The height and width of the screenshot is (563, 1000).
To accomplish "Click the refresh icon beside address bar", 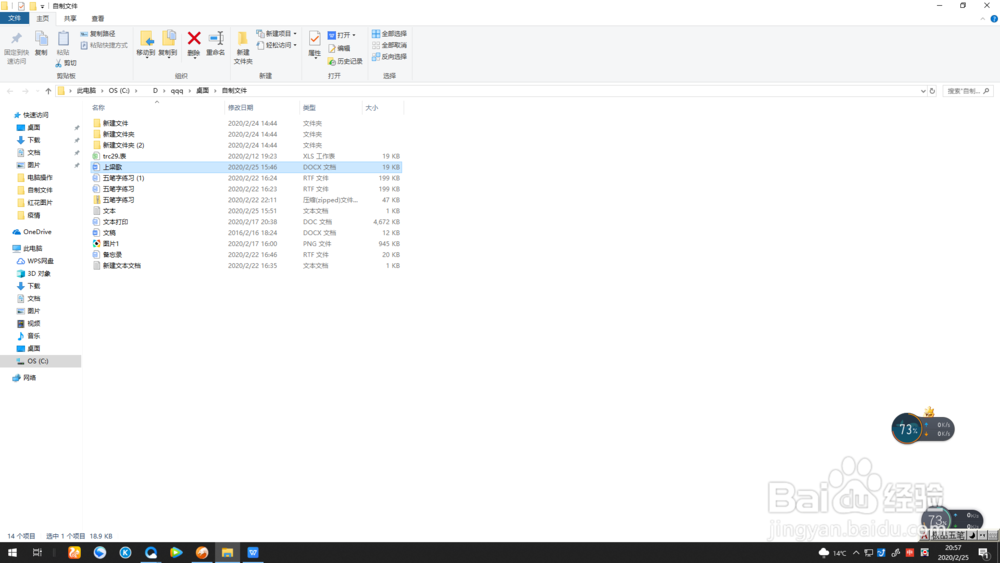I will [932, 91].
